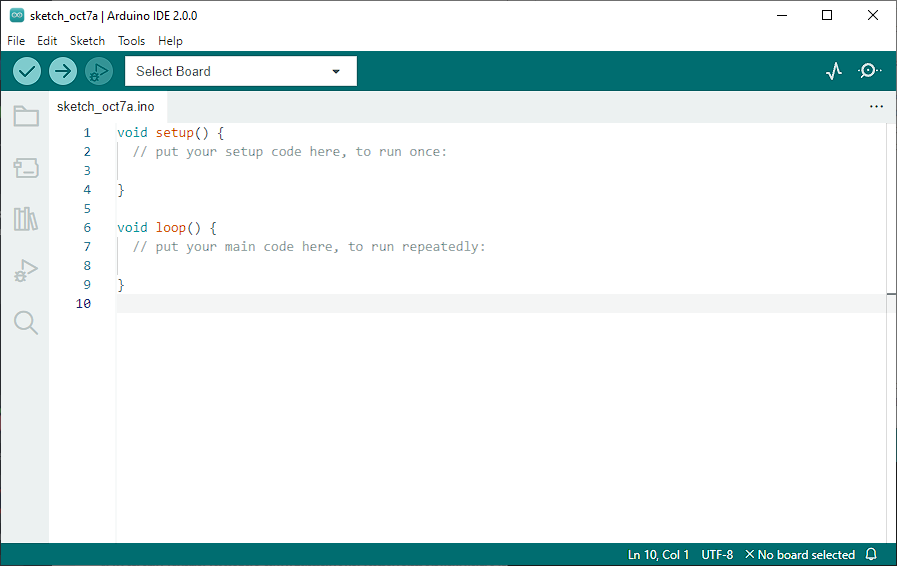Image resolution: width=897 pixels, height=566 pixels.
Task: Open the Serial Plotter
Action: (x=834, y=71)
